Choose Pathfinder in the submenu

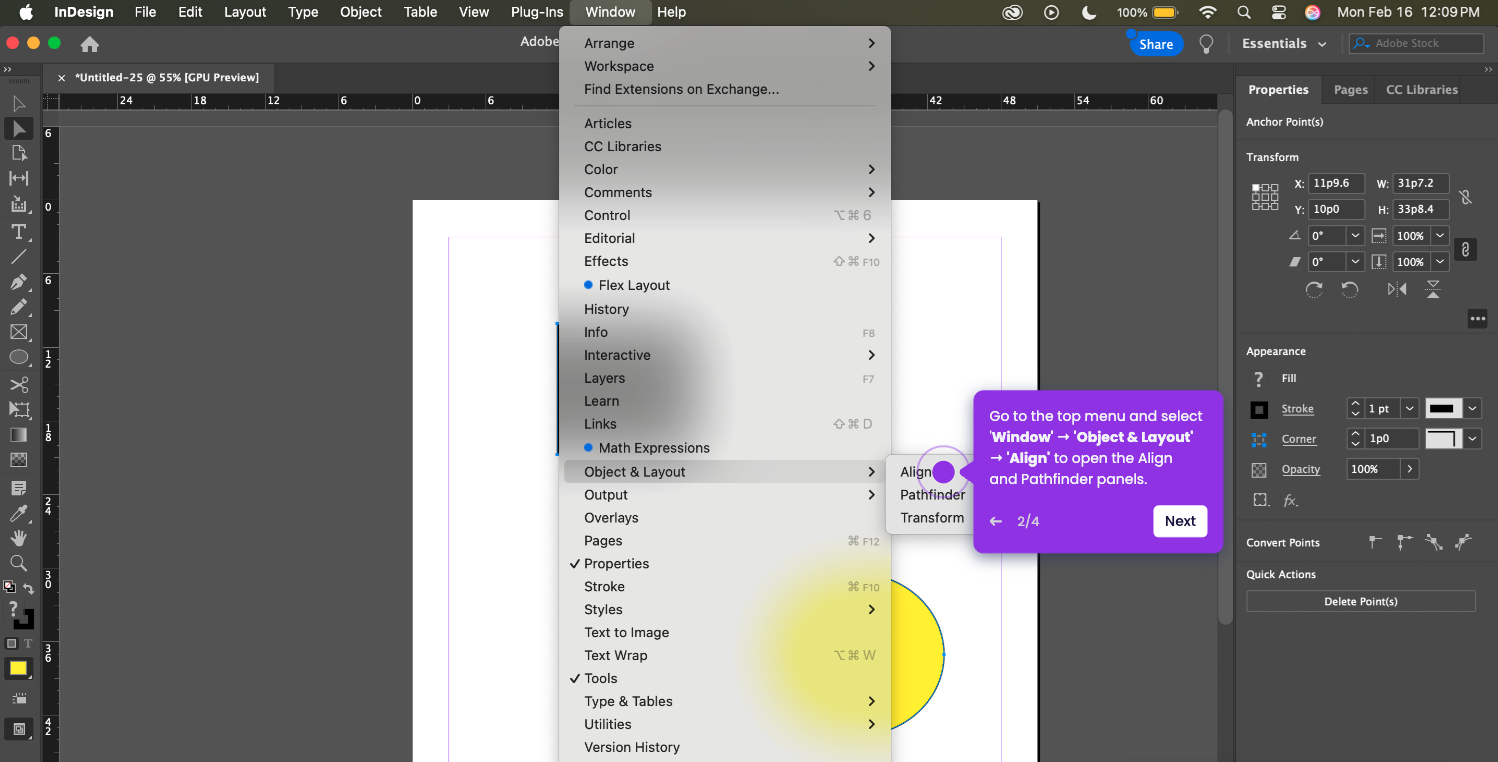[x=932, y=495]
